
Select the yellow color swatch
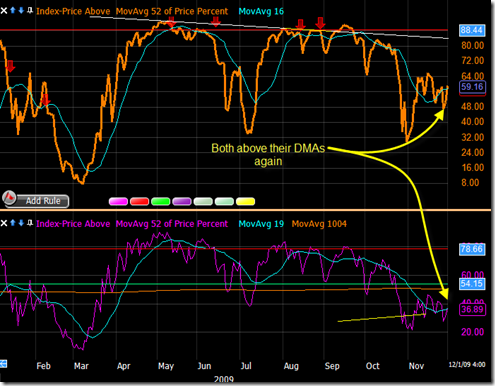point(245,201)
